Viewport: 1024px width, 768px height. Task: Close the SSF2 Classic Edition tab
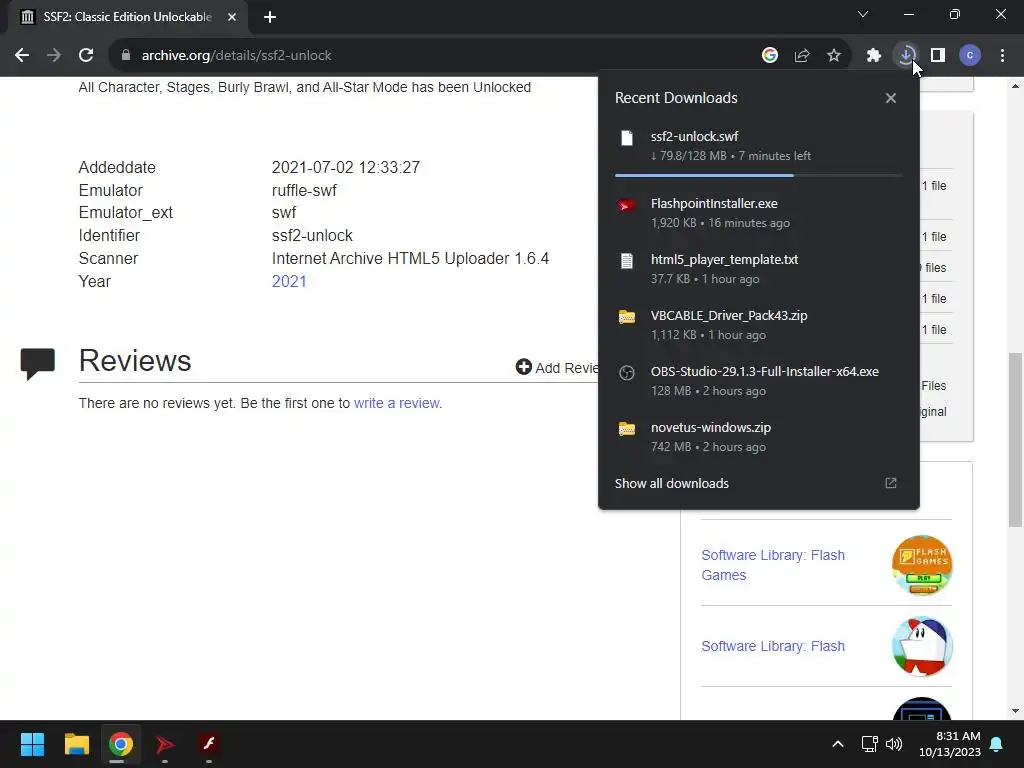pos(232,17)
